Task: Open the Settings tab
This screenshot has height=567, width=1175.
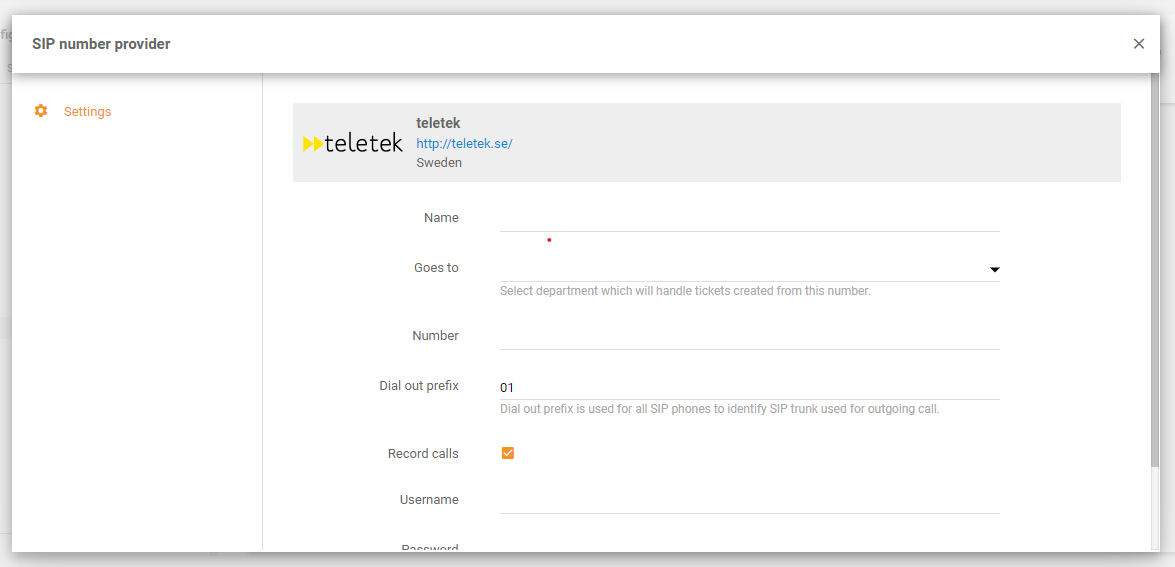Action: click(x=87, y=112)
